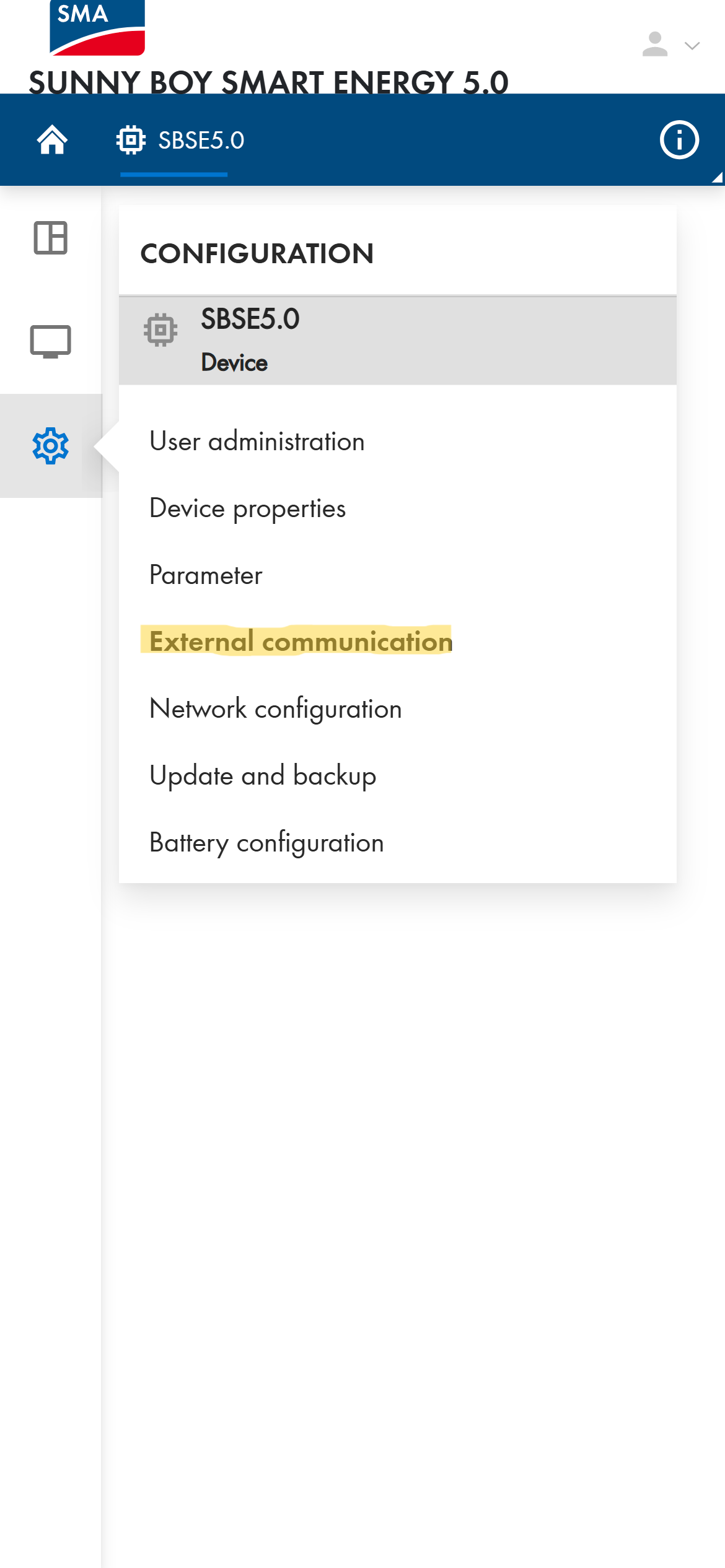
Task: Expand the corner triangle of the blue bar
Action: pos(717,178)
